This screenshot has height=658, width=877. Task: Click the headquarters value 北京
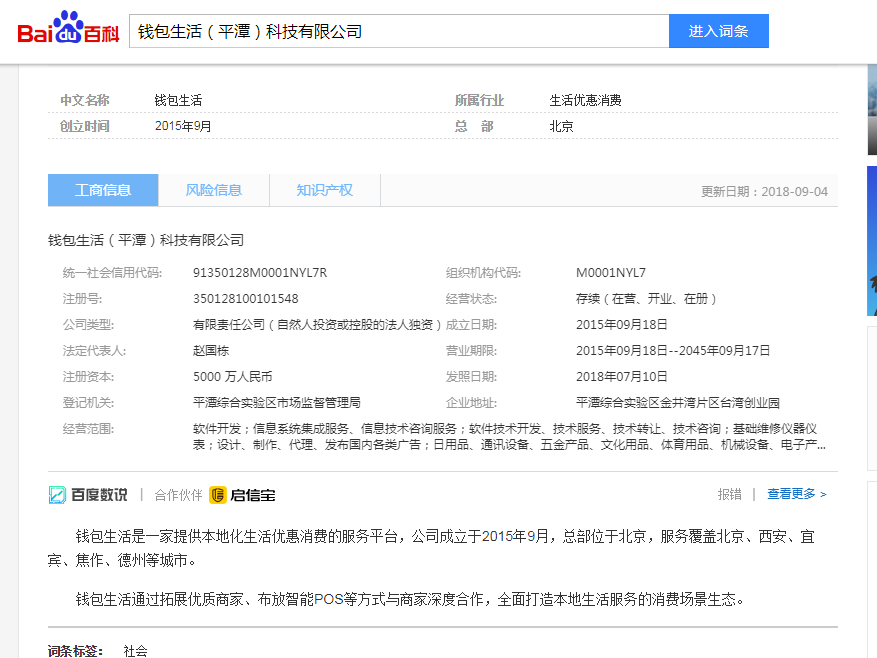tap(561, 126)
